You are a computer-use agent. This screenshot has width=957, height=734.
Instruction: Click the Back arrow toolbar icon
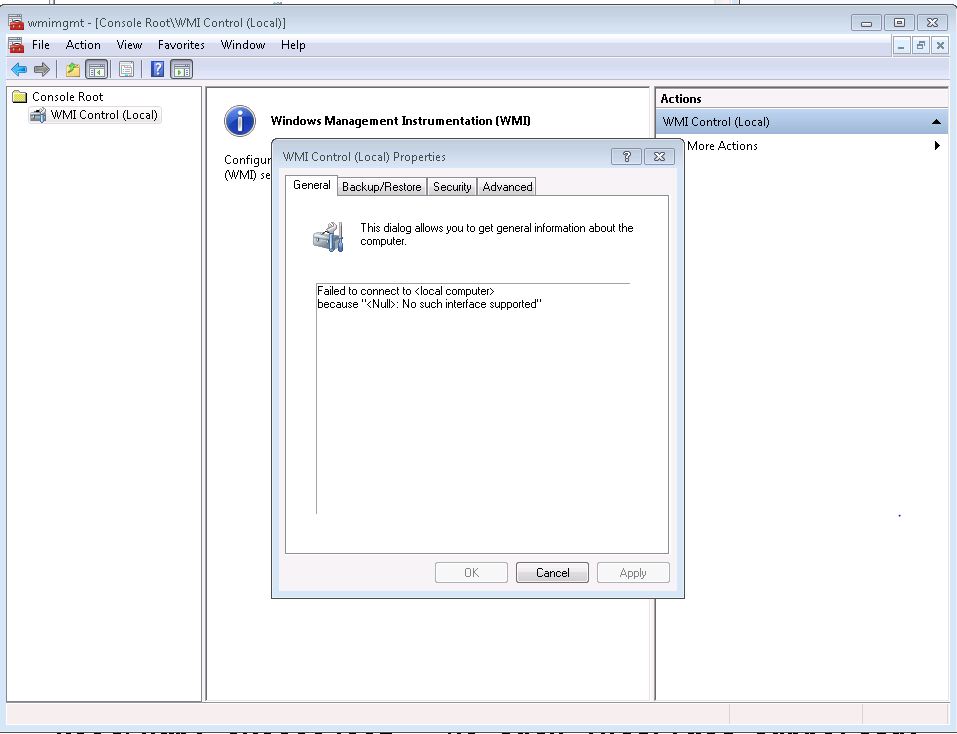[x=19, y=70]
